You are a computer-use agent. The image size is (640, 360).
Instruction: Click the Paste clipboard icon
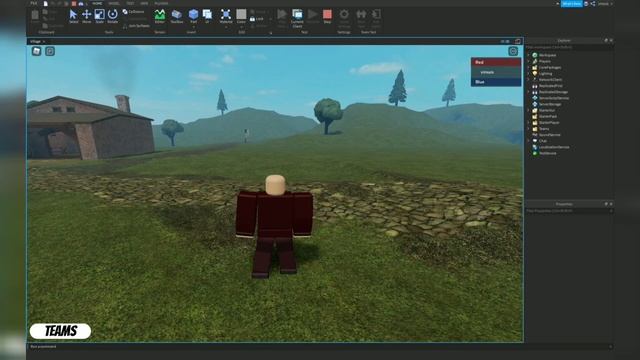(35, 16)
